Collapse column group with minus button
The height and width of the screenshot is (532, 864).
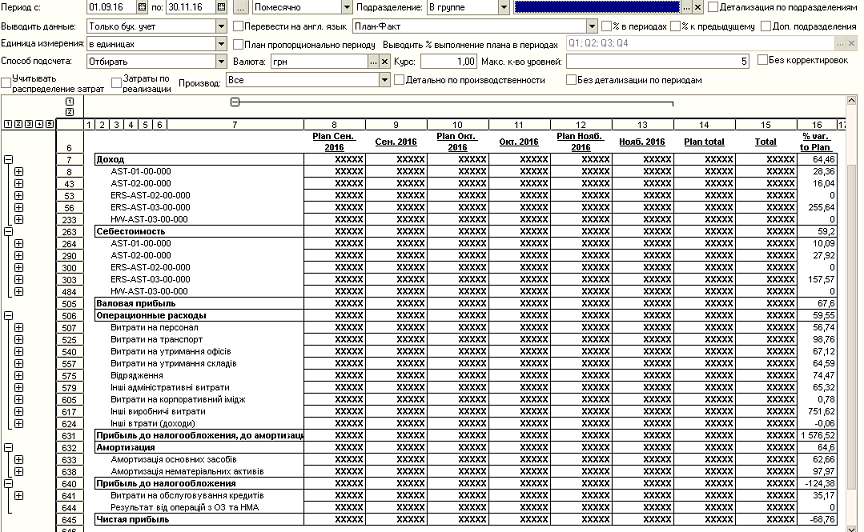[x=234, y=102]
